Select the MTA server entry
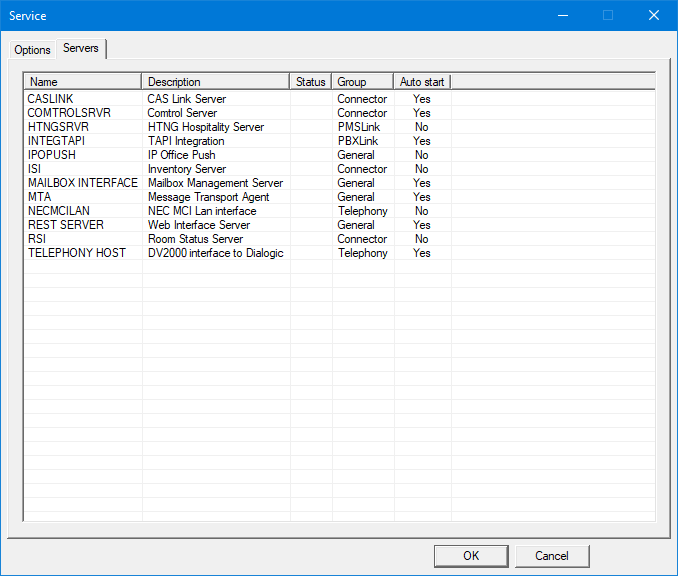This screenshot has height=576, width=678. (38, 197)
